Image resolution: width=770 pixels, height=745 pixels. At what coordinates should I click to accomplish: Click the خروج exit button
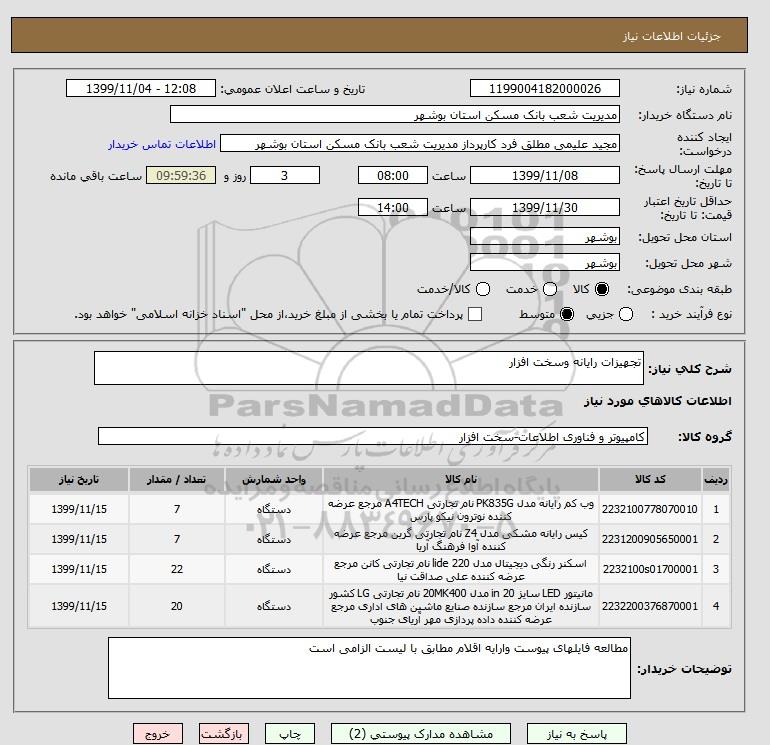coord(158,734)
